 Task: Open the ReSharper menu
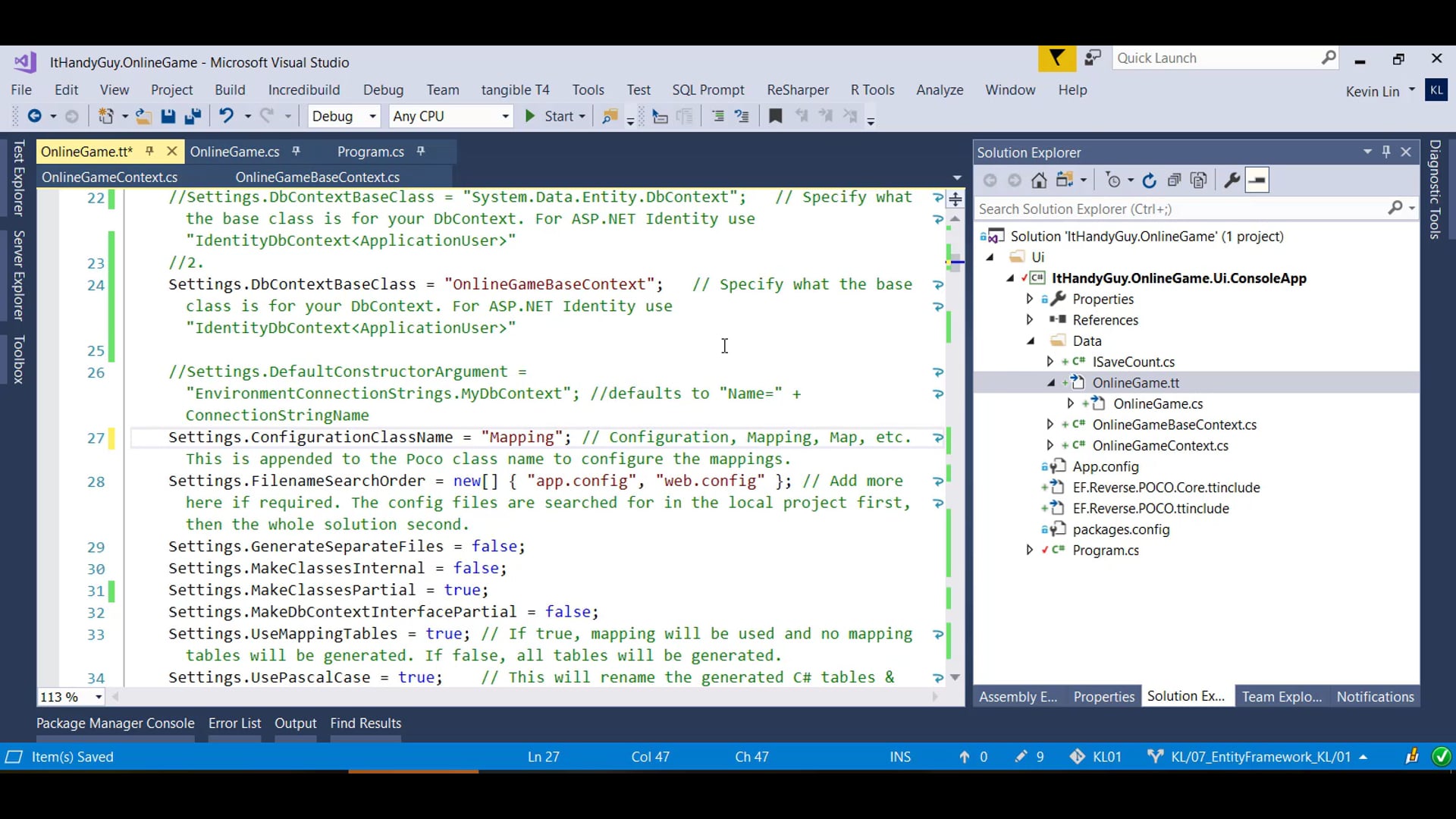pos(797,89)
